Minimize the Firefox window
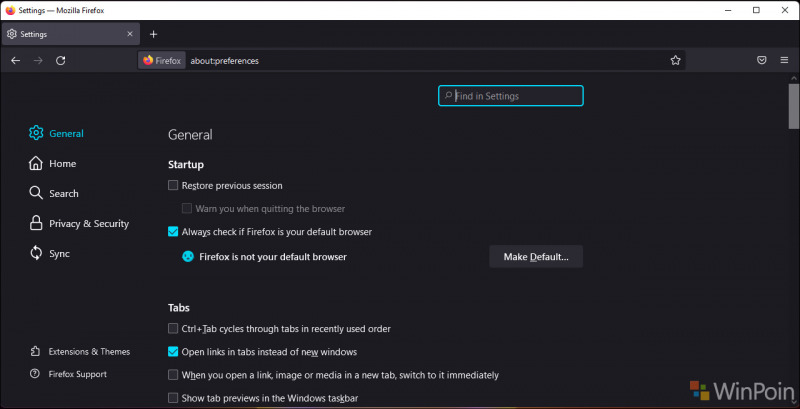The height and width of the screenshot is (409, 800). click(x=729, y=10)
